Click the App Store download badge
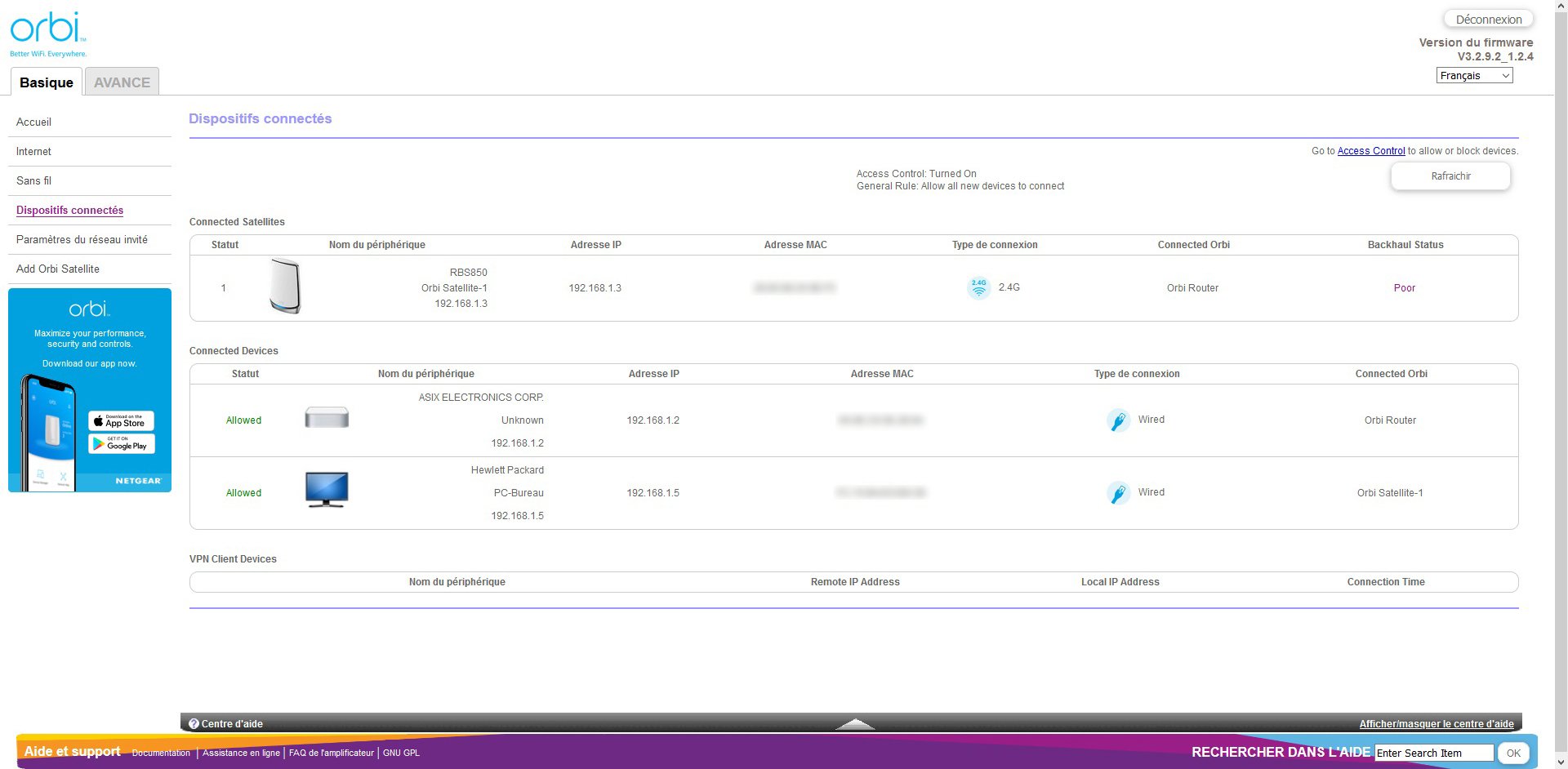 click(x=122, y=422)
